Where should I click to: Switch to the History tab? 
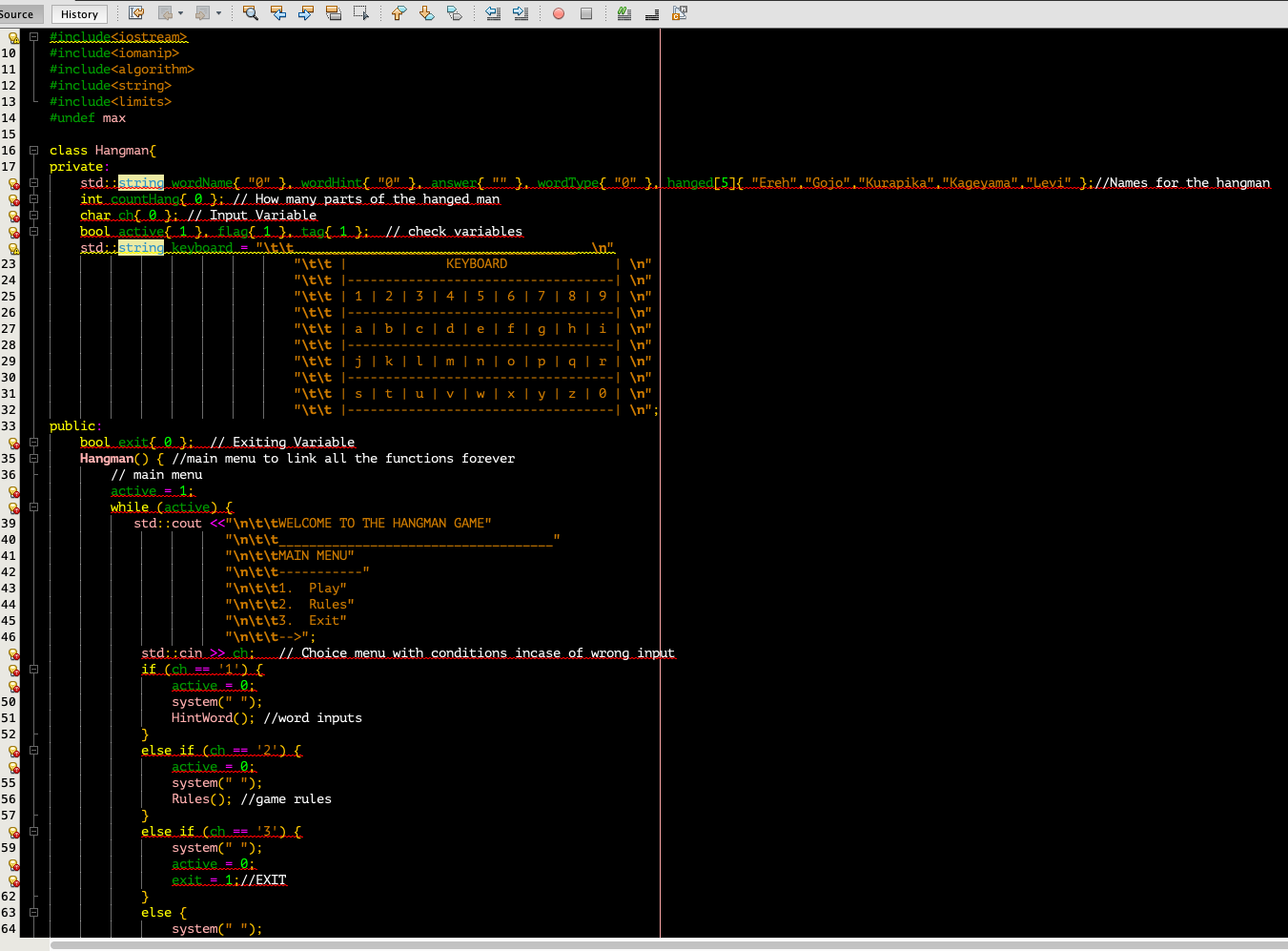78,13
